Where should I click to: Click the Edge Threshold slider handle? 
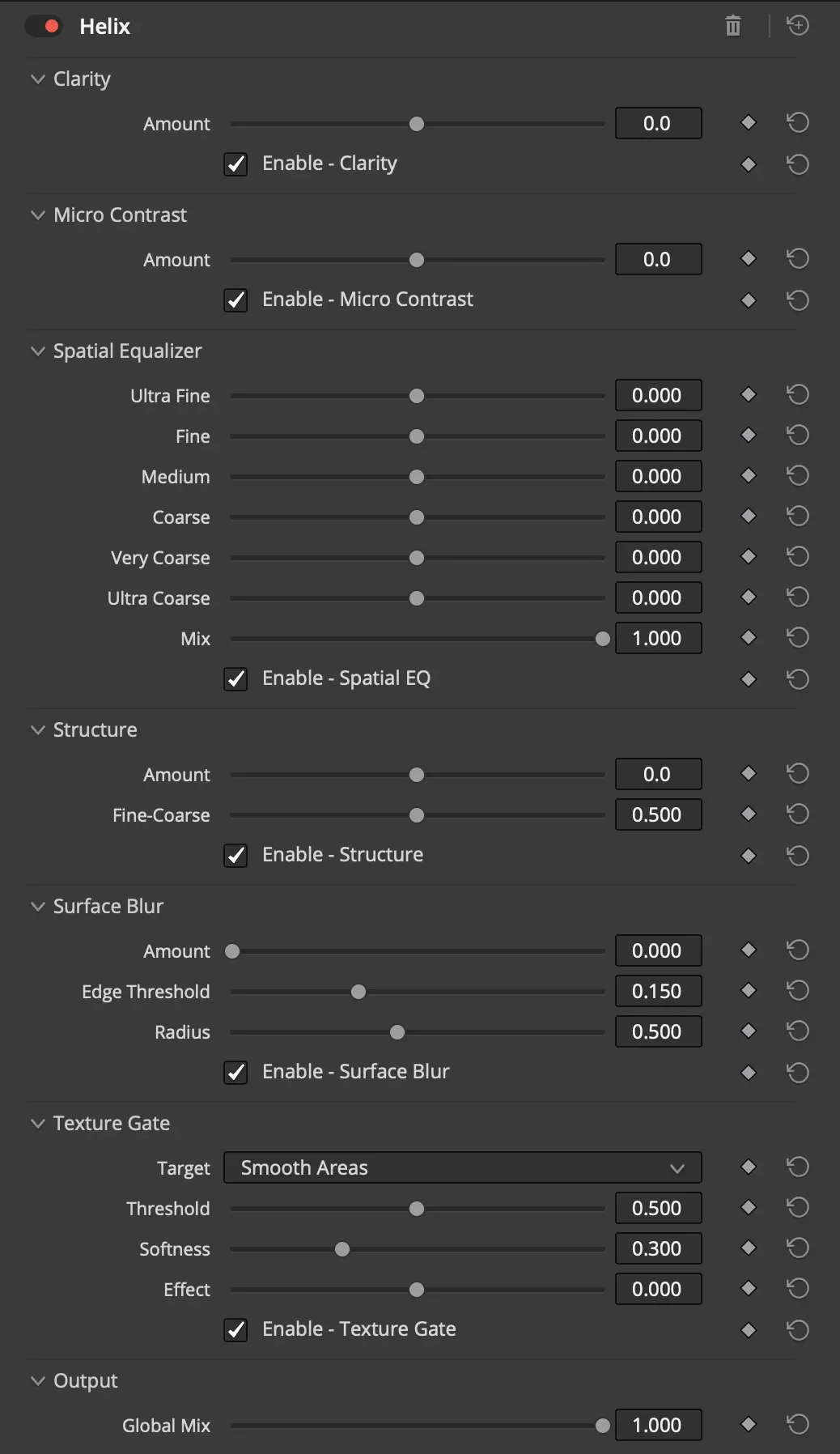[358, 991]
